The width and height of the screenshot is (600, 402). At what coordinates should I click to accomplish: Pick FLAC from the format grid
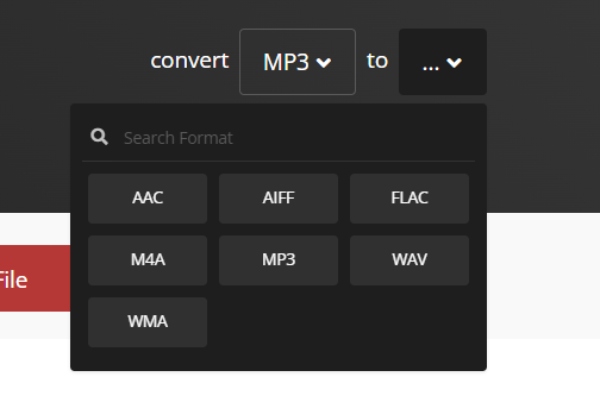point(409,198)
